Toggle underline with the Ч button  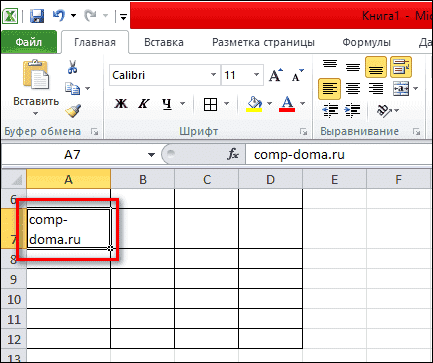tap(167, 104)
